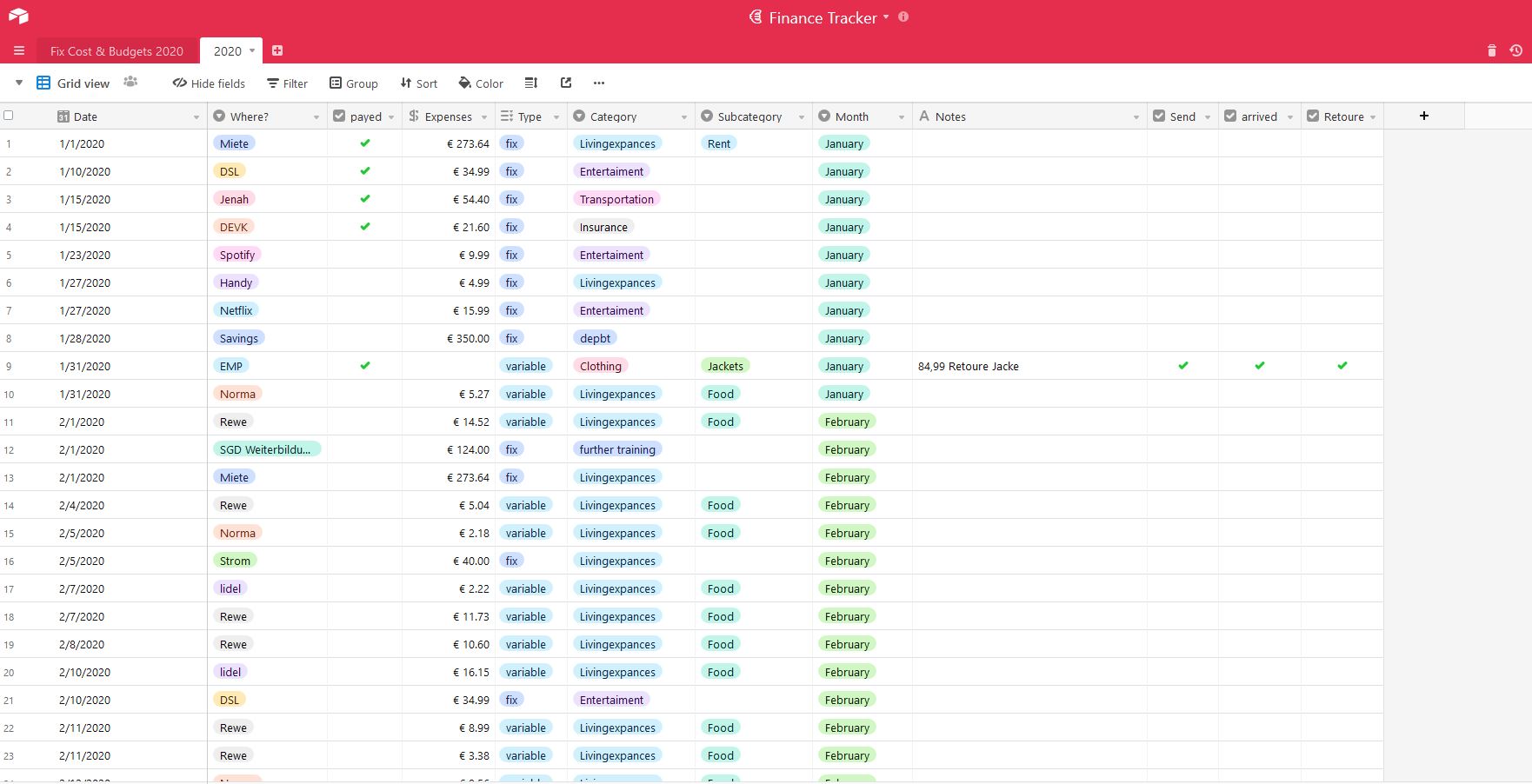The height and width of the screenshot is (784, 1532).
Task: Expand the views list arrow beside Grid view
Action: [19, 83]
